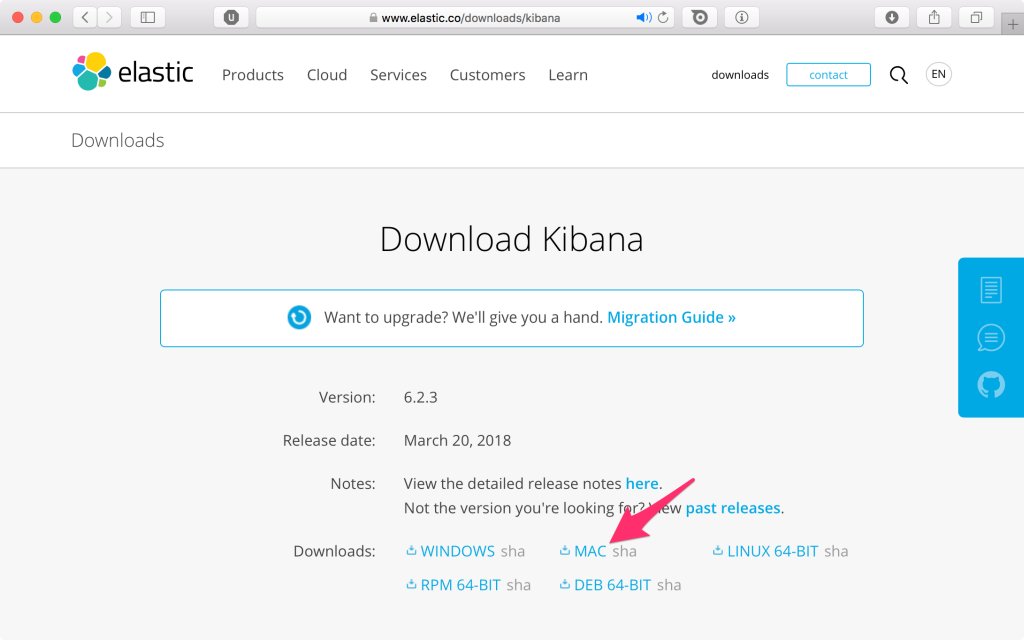Viewport: 1024px width, 640px height.
Task: Click the download icon next to RPM 64-BIT
Action: pyautogui.click(x=411, y=584)
